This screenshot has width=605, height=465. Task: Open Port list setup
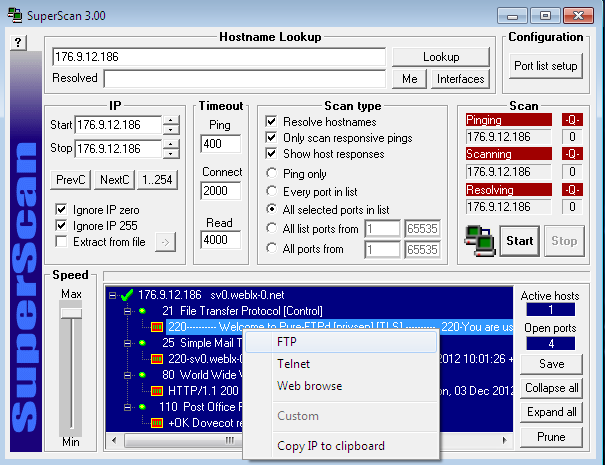(546, 66)
